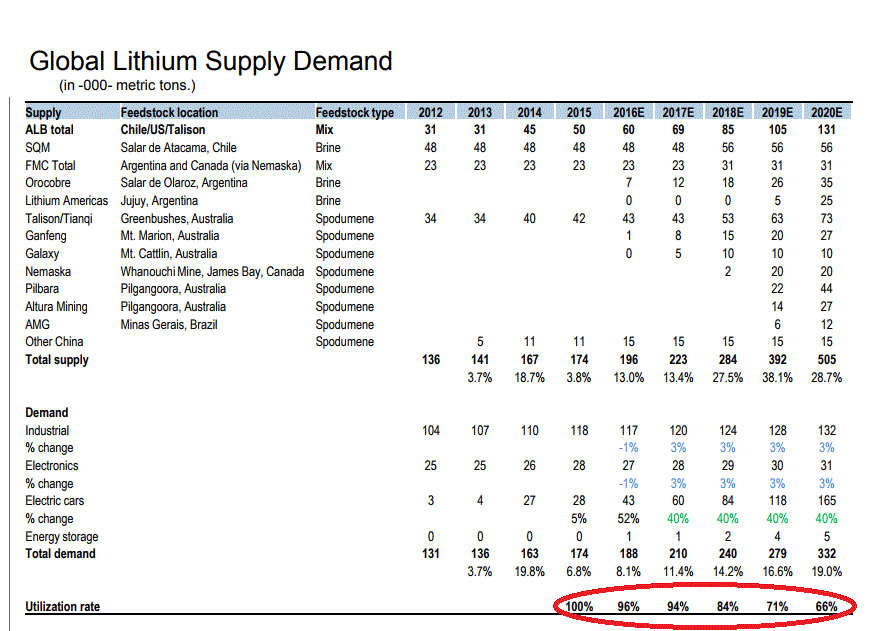
Task: Click the 'Pilbara' row label
Action: pos(42,289)
